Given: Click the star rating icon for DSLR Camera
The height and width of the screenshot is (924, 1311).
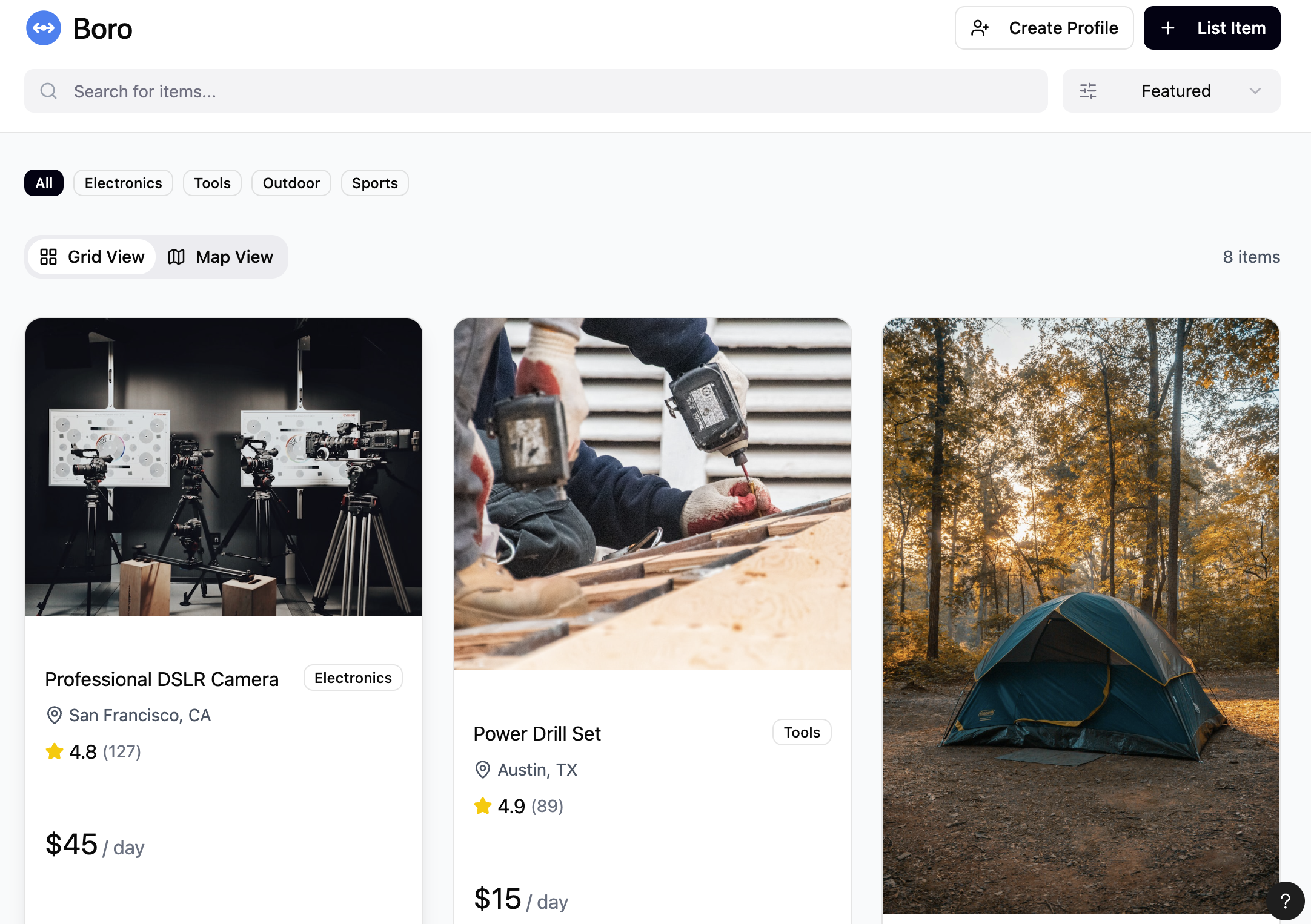Looking at the screenshot, I should pos(55,751).
